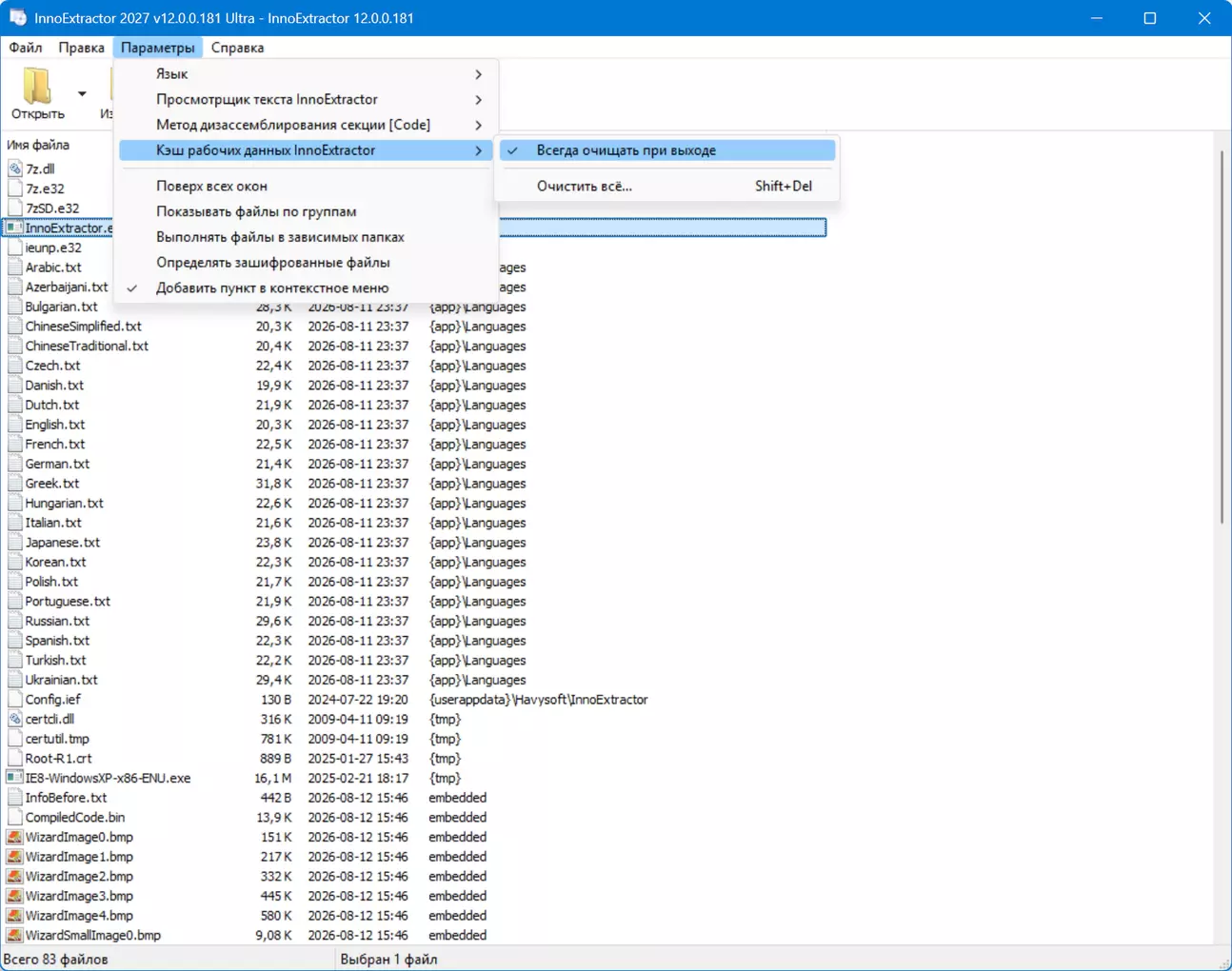Click the certutil.tmp file icon
Screen dimensions: 1232x971
(14, 739)
